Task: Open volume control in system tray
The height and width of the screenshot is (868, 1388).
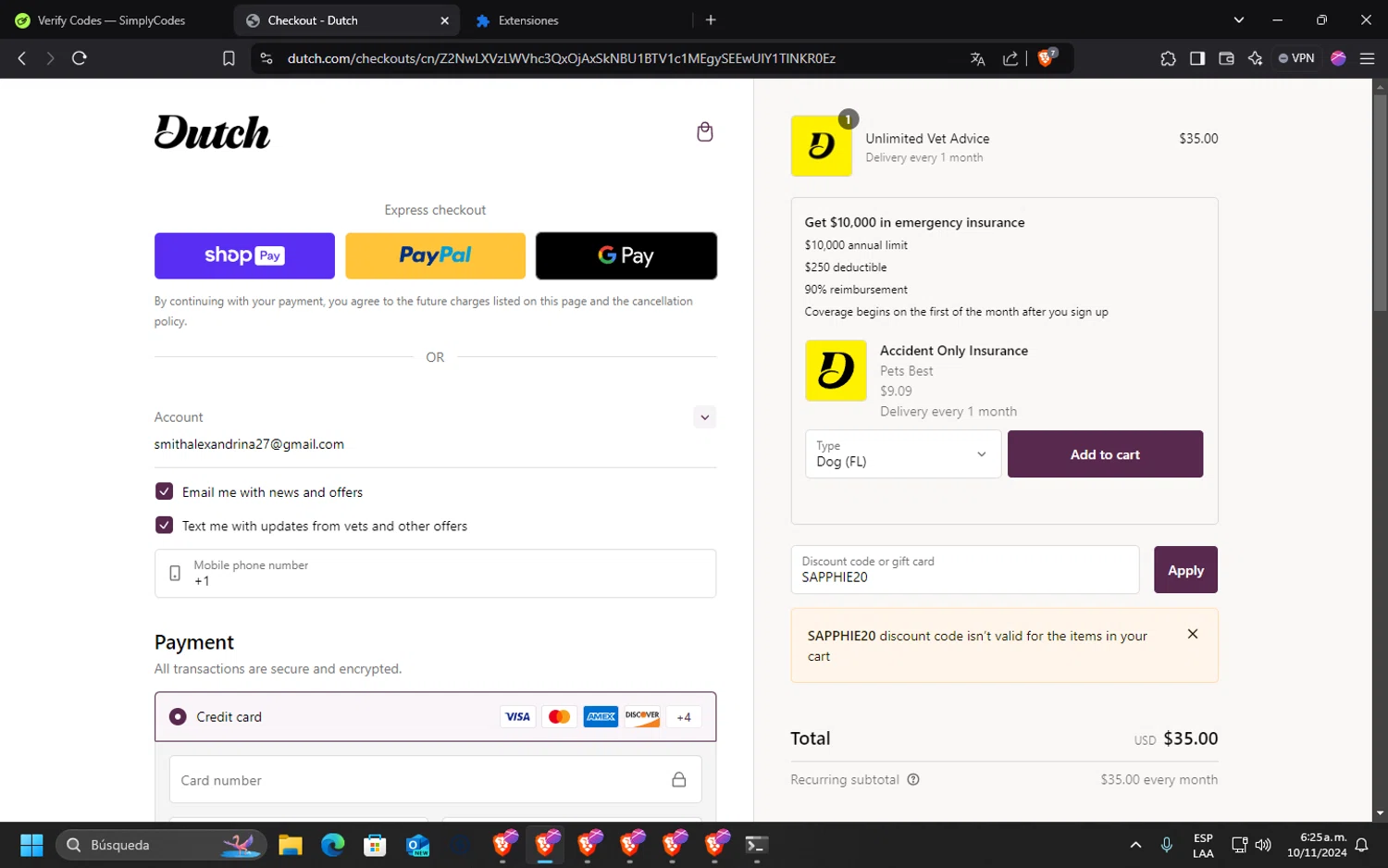Action: coord(1263,845)
